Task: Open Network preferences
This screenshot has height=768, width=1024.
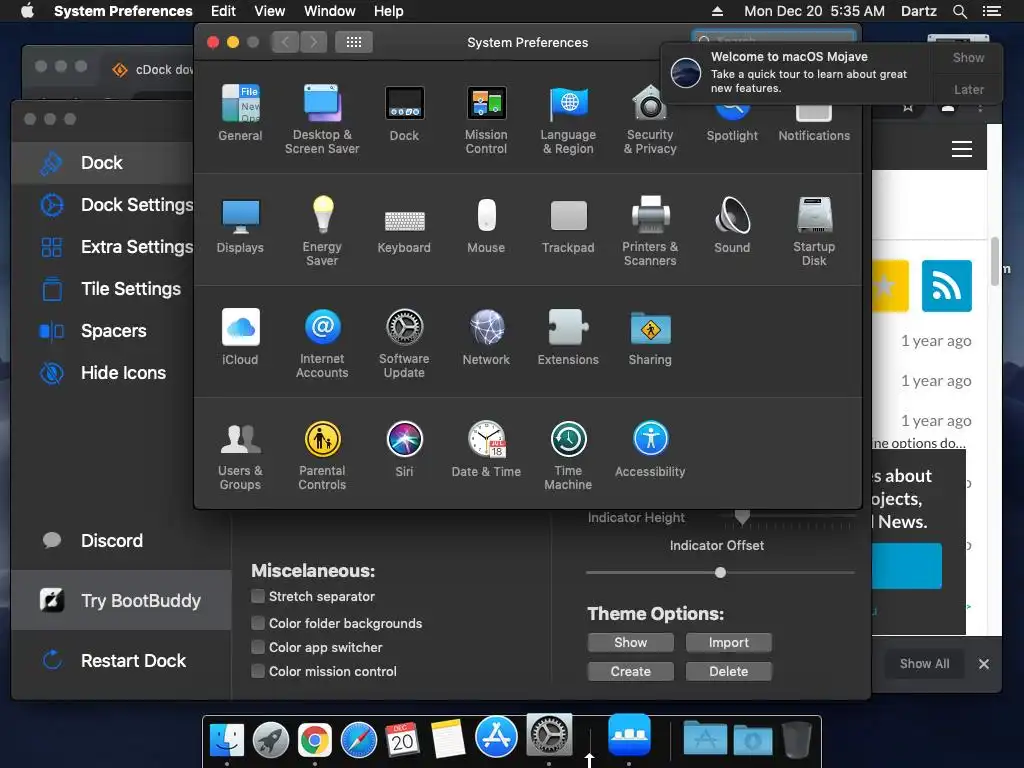Action: point(486,337)
